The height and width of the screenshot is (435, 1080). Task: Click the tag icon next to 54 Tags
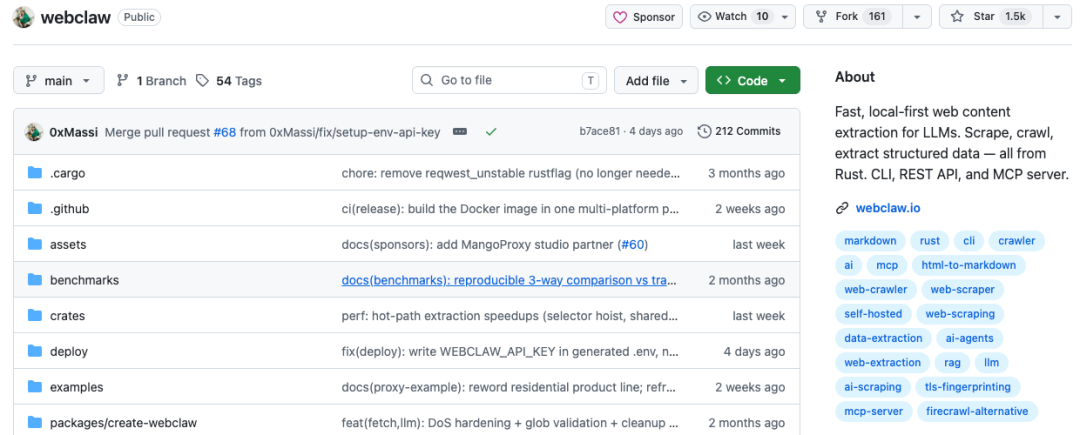tap(202, 81)
